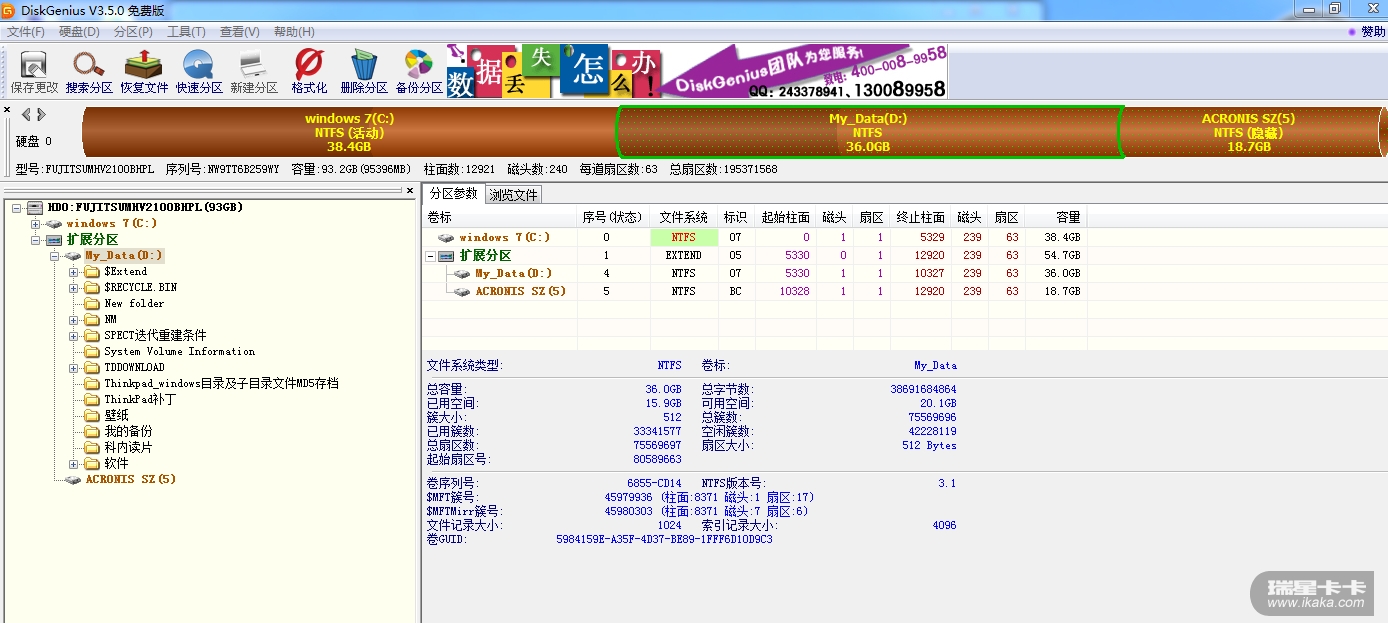
Task: Click the 赞助 sponsor icon in the menu bar
Action: [1353, 32]
